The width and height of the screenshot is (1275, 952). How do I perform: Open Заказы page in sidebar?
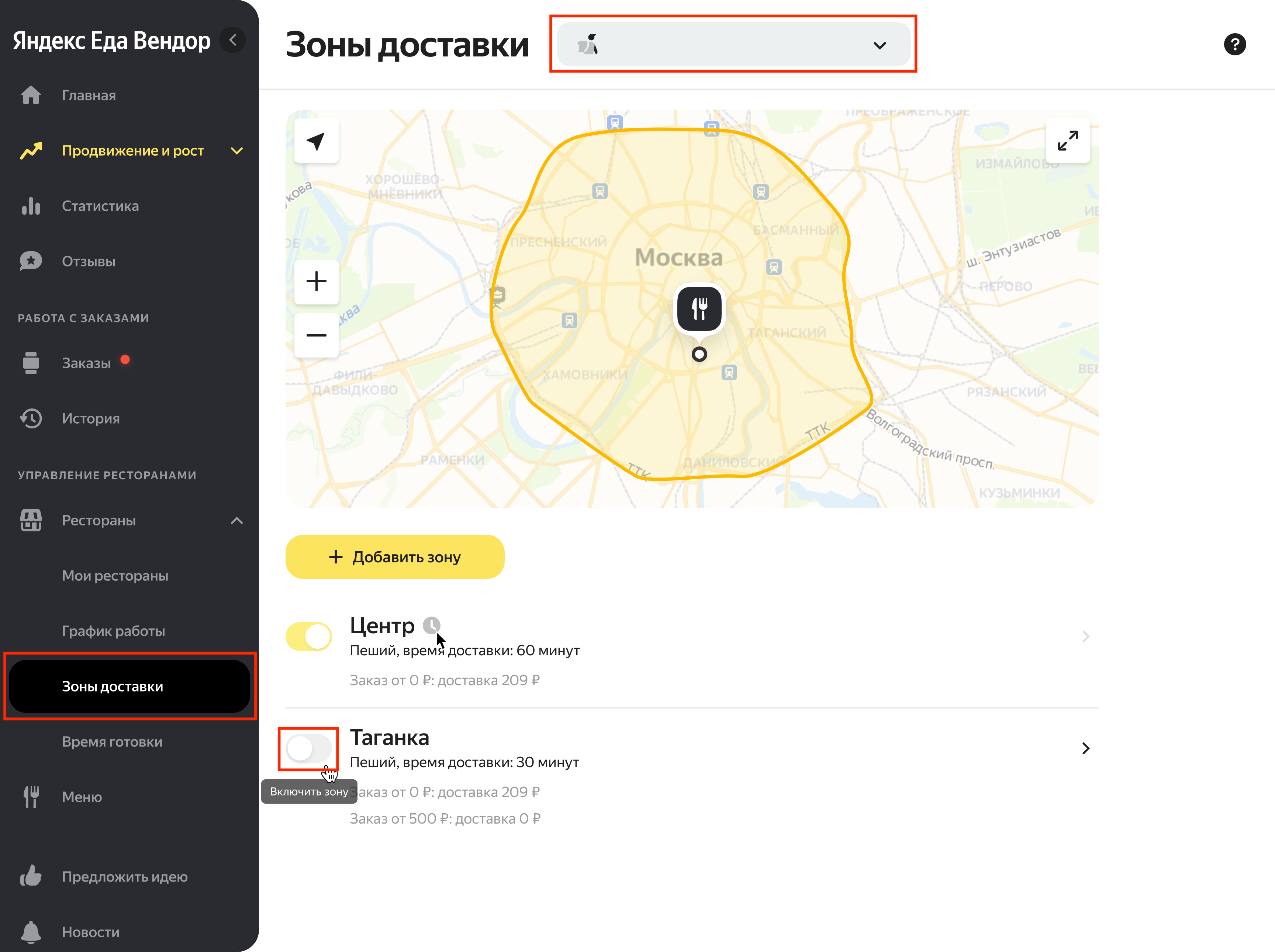pos(86,363)
